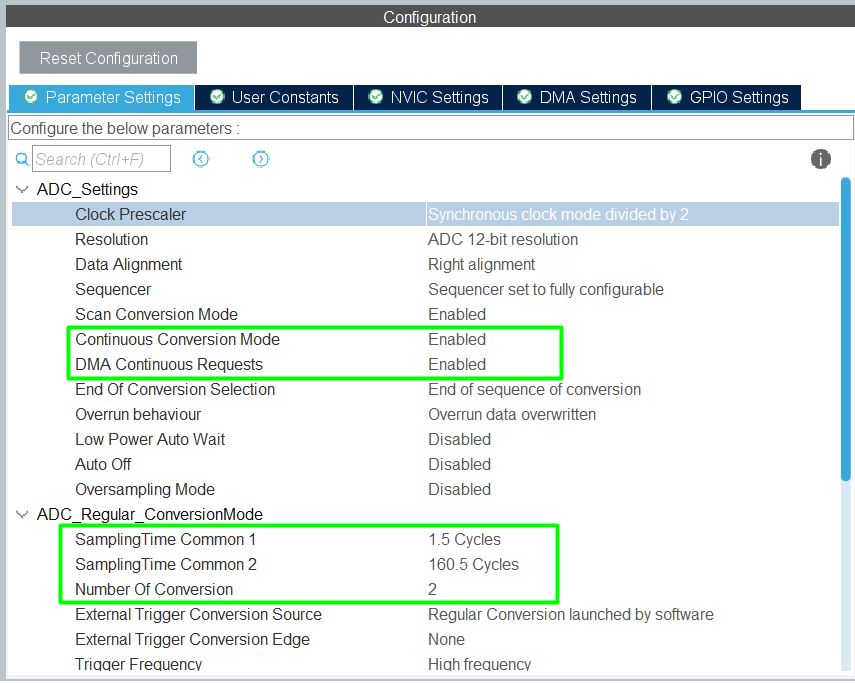Toggle Continuous Conversion Mode Enabled value
This screenshot has width=855, height=683.
(x=457, y=339)
